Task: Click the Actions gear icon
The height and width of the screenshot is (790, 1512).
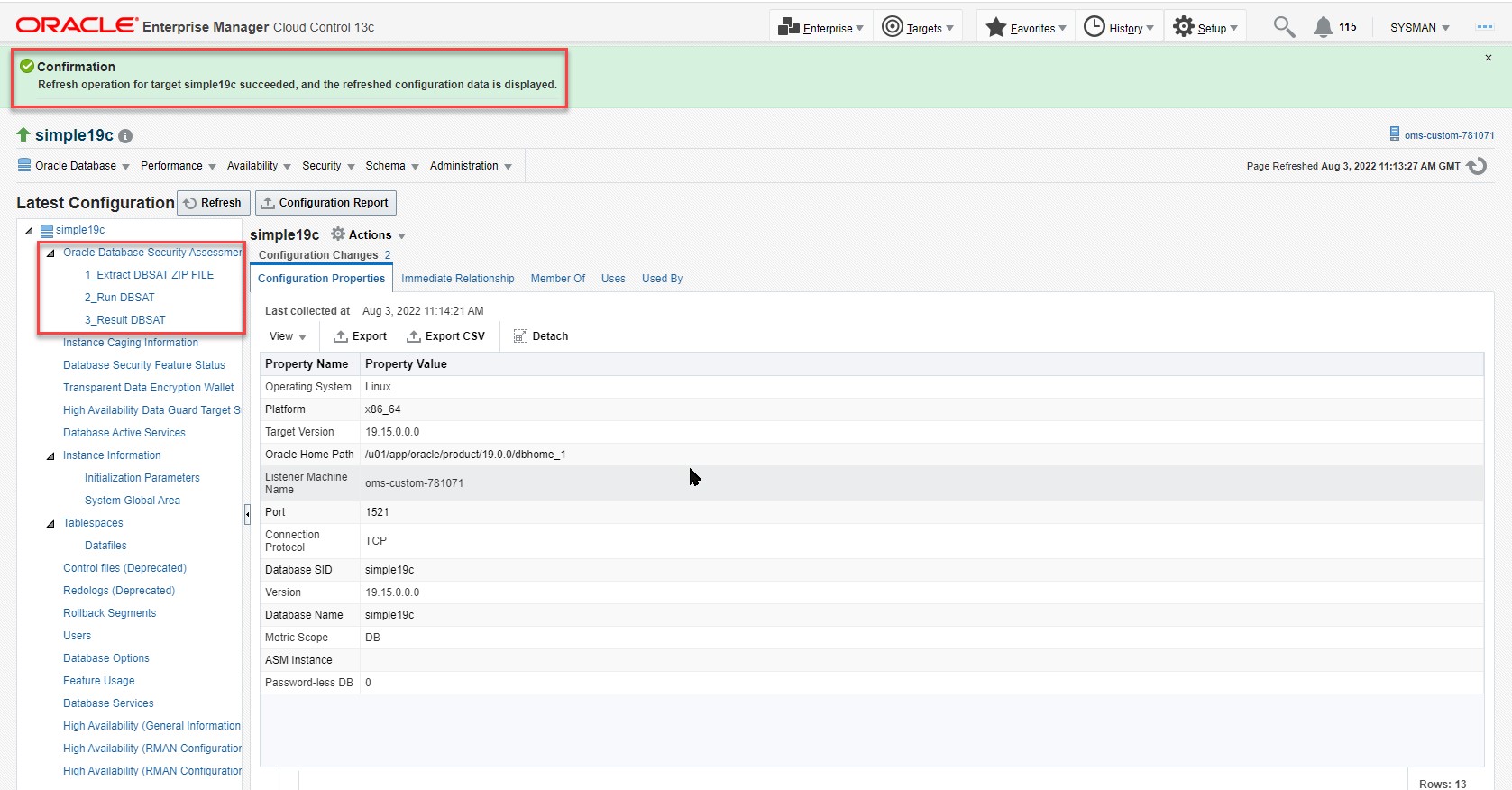Action: click(x=338, y=234)
